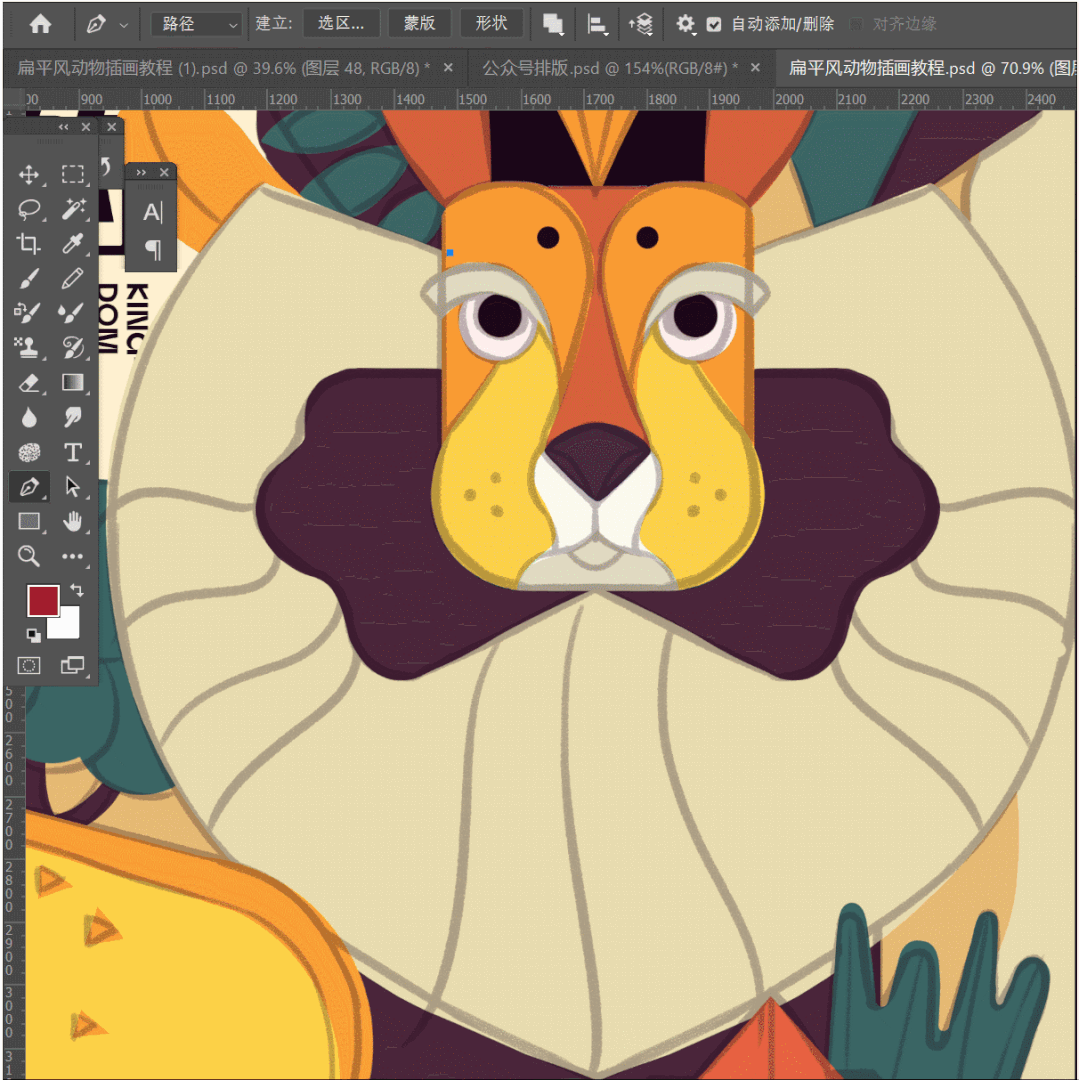Open the Paragraph panel icon
Screen dimensions: 1079x1080
pyautogui.click(x=153, y=249)
